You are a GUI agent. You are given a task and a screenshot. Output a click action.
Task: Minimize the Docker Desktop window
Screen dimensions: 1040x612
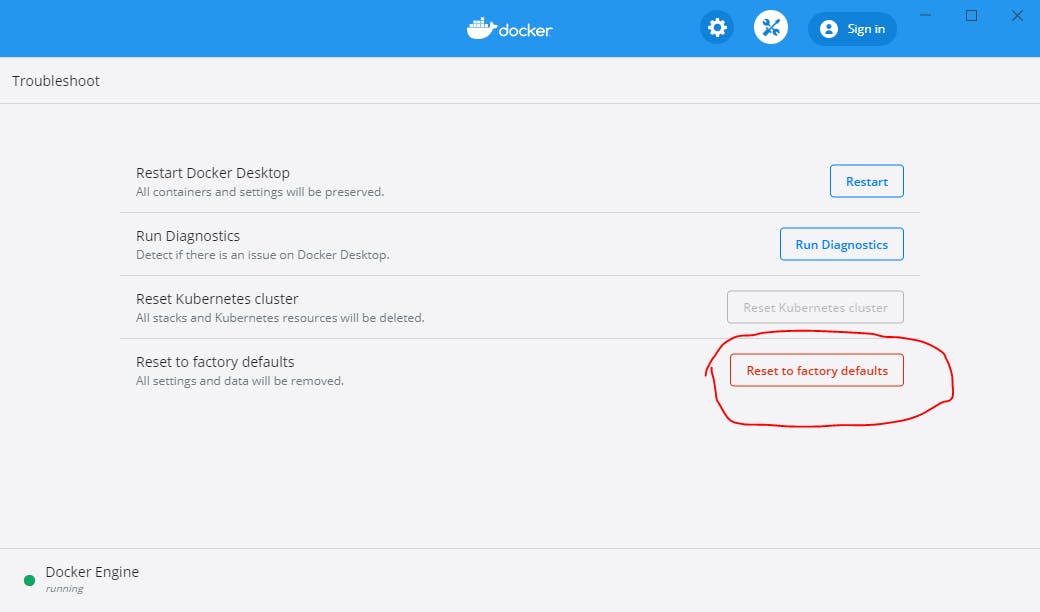tap(925, 15)
